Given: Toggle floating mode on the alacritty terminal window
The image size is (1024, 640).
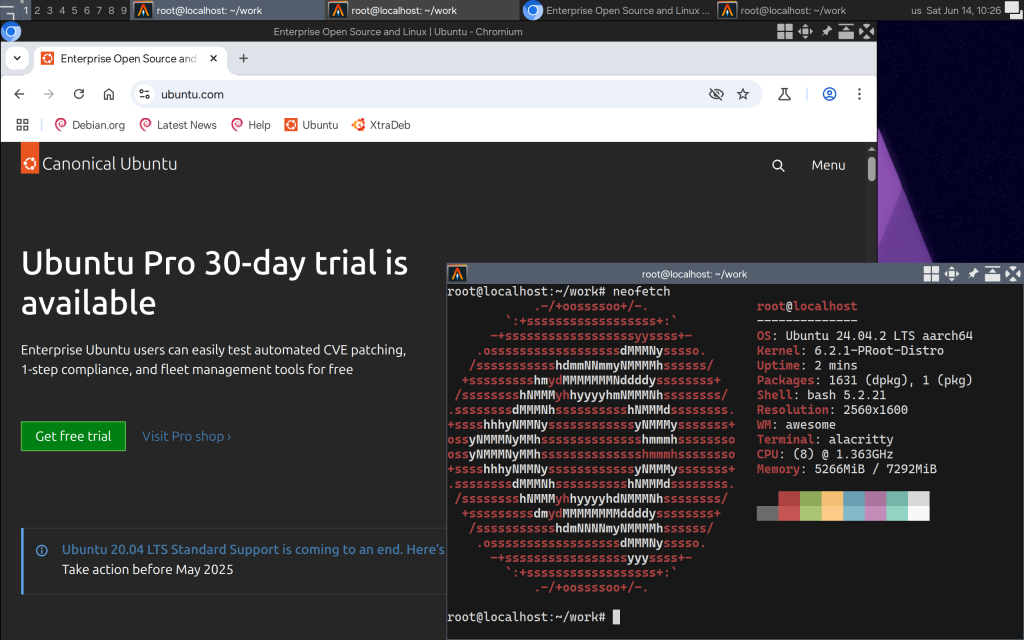Looking at the screenshot, I should tap(931, 274).
